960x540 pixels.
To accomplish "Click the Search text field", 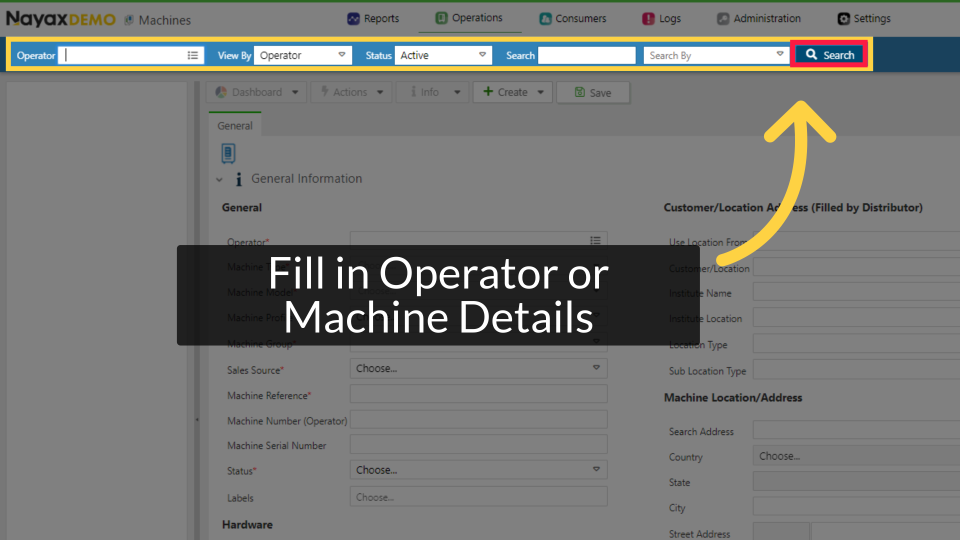I will coord(586,55).
